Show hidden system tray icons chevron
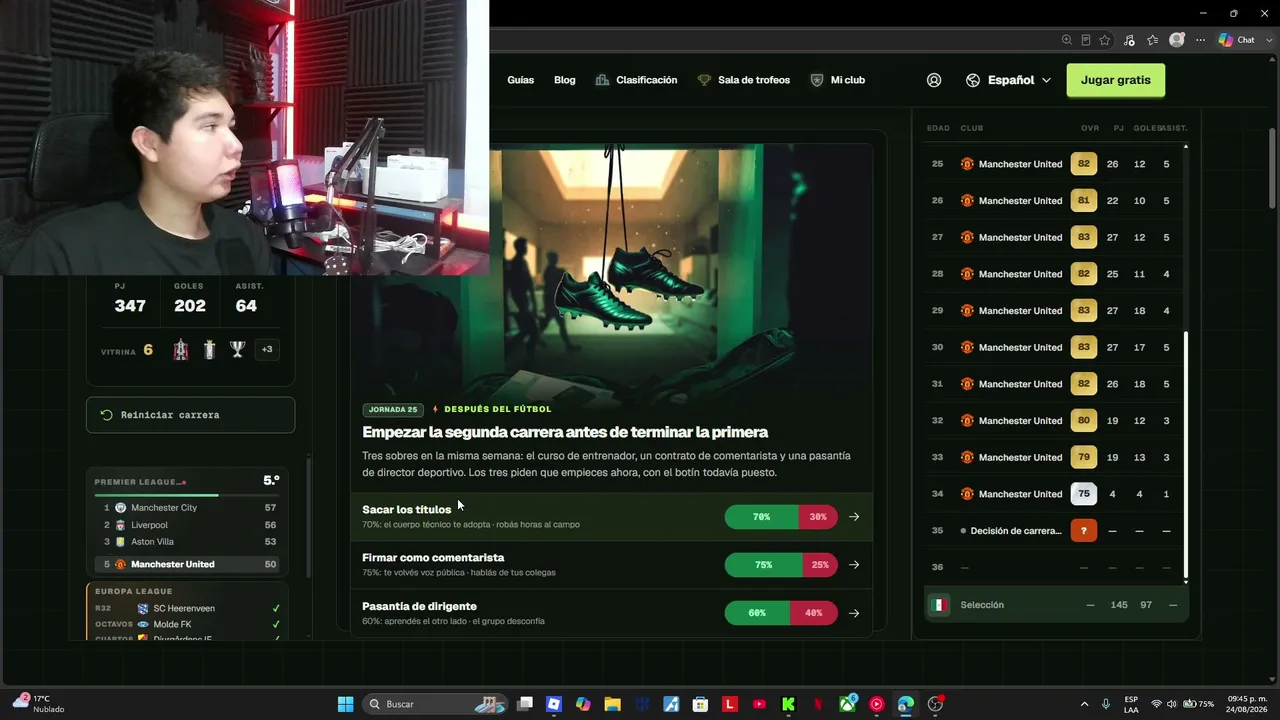The image size is (1280, 720). (x=1084, y=704)
